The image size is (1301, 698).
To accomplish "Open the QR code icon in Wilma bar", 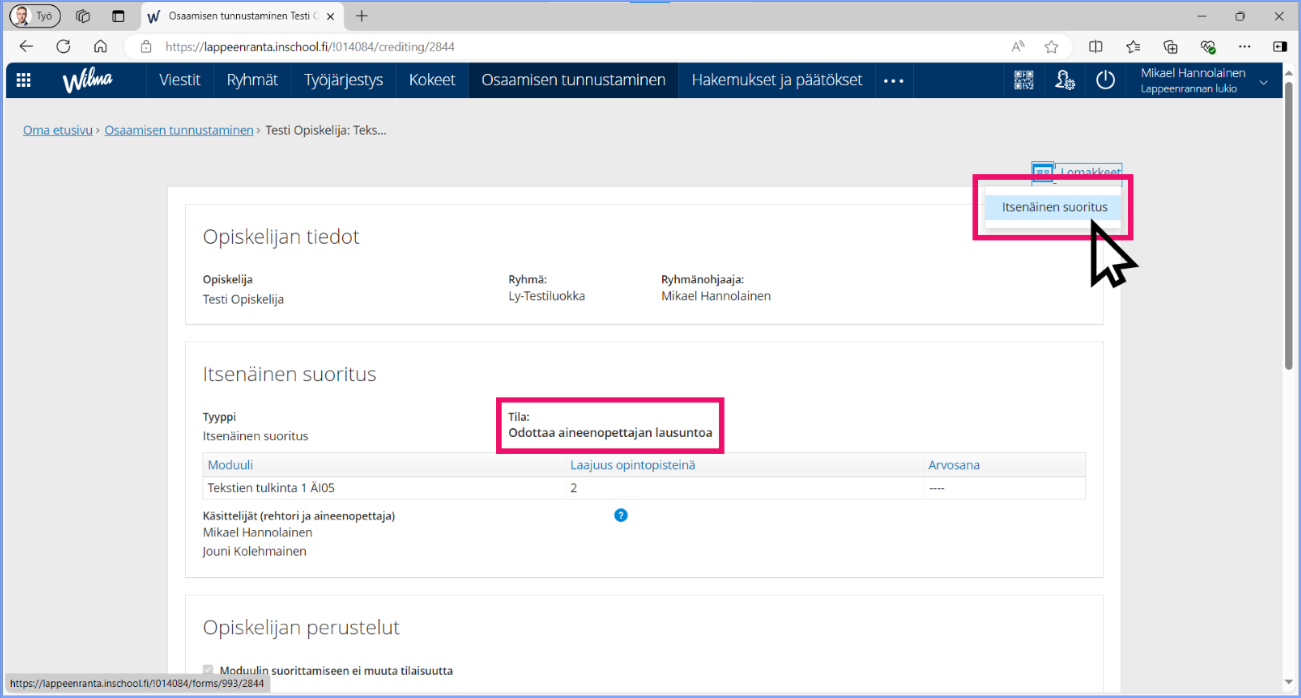I will (1024, 81).
